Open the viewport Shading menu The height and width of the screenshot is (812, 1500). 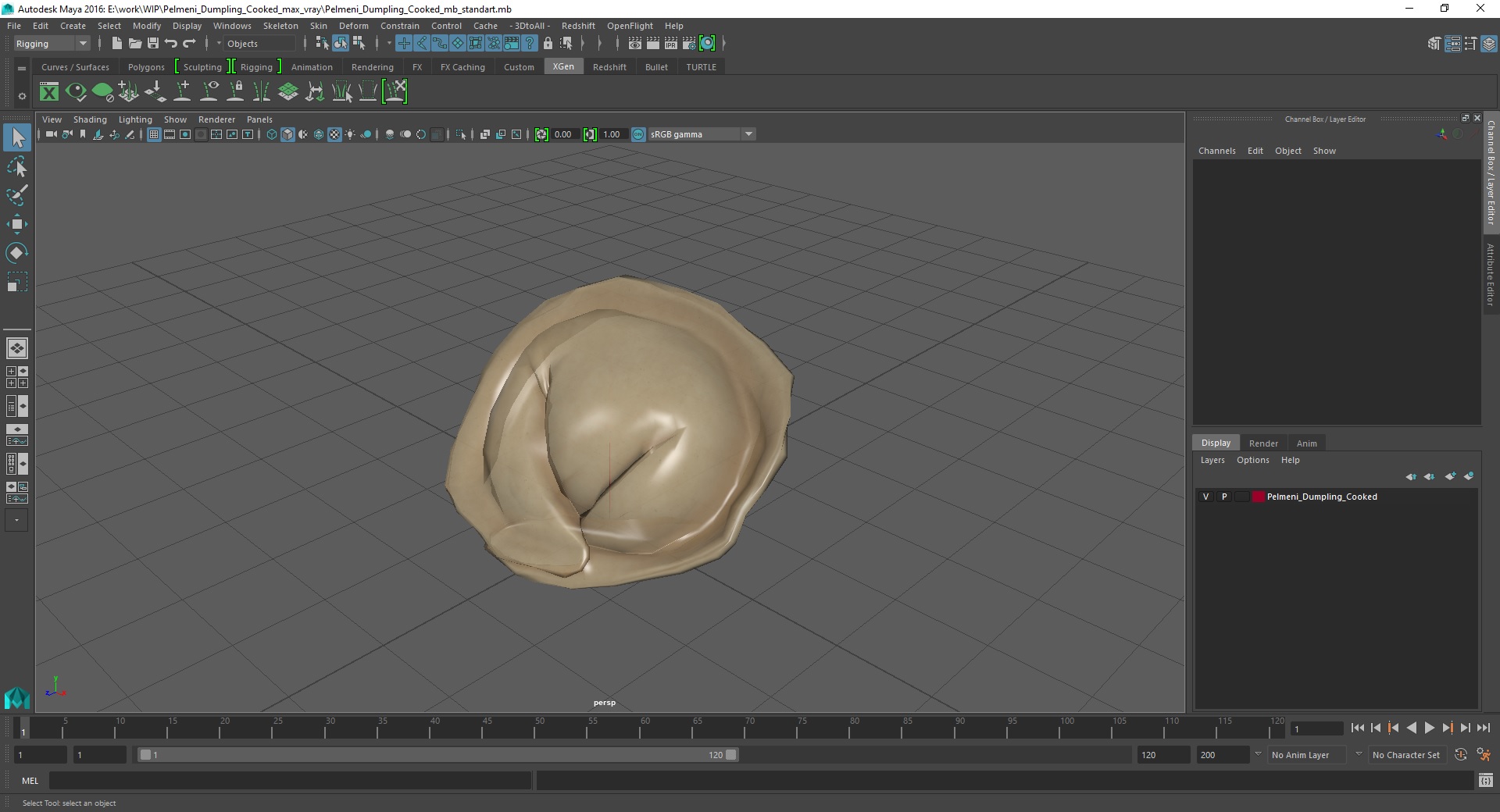click(x=90, y=119)
